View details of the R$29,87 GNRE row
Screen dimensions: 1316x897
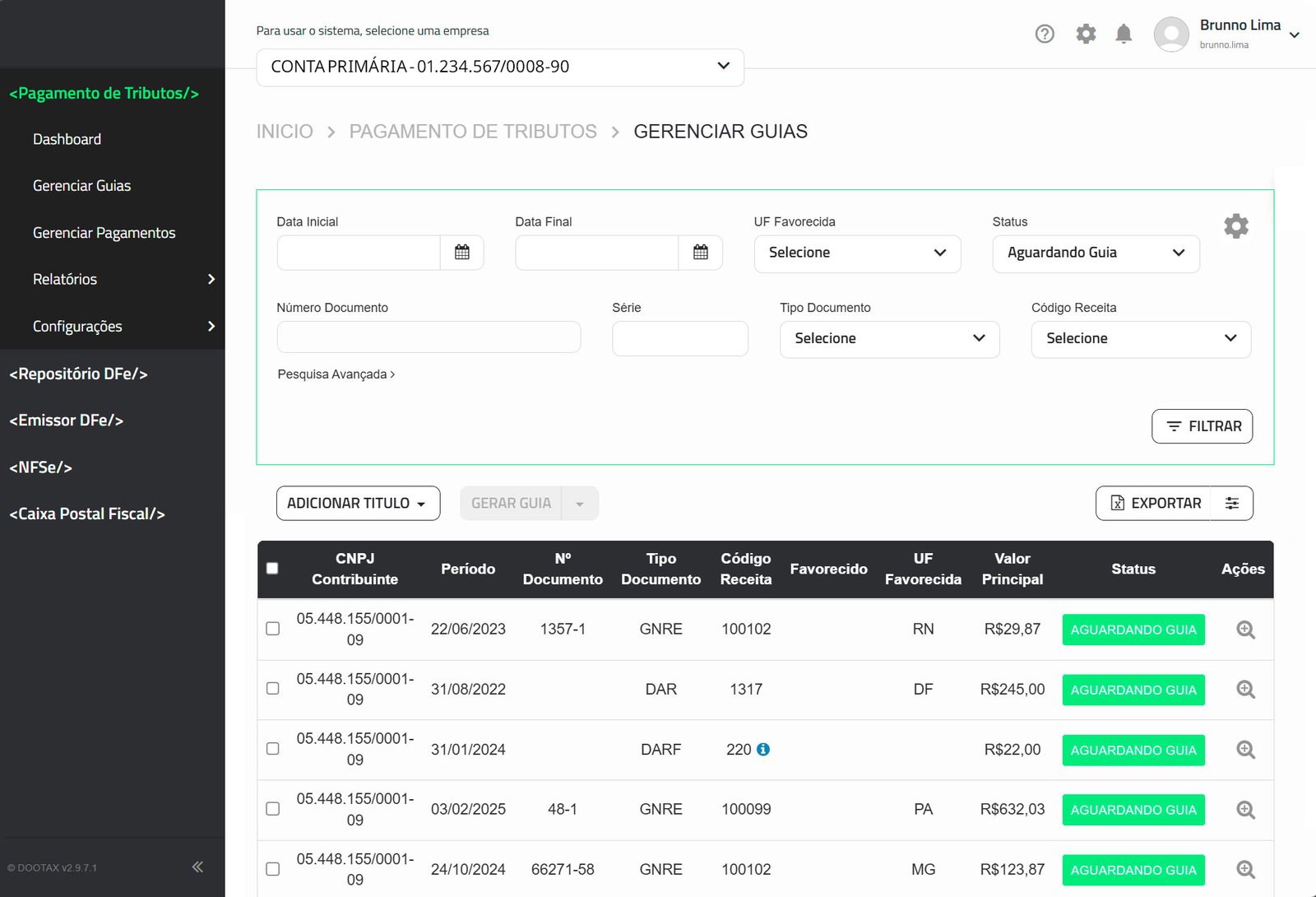click(1245, 630)
